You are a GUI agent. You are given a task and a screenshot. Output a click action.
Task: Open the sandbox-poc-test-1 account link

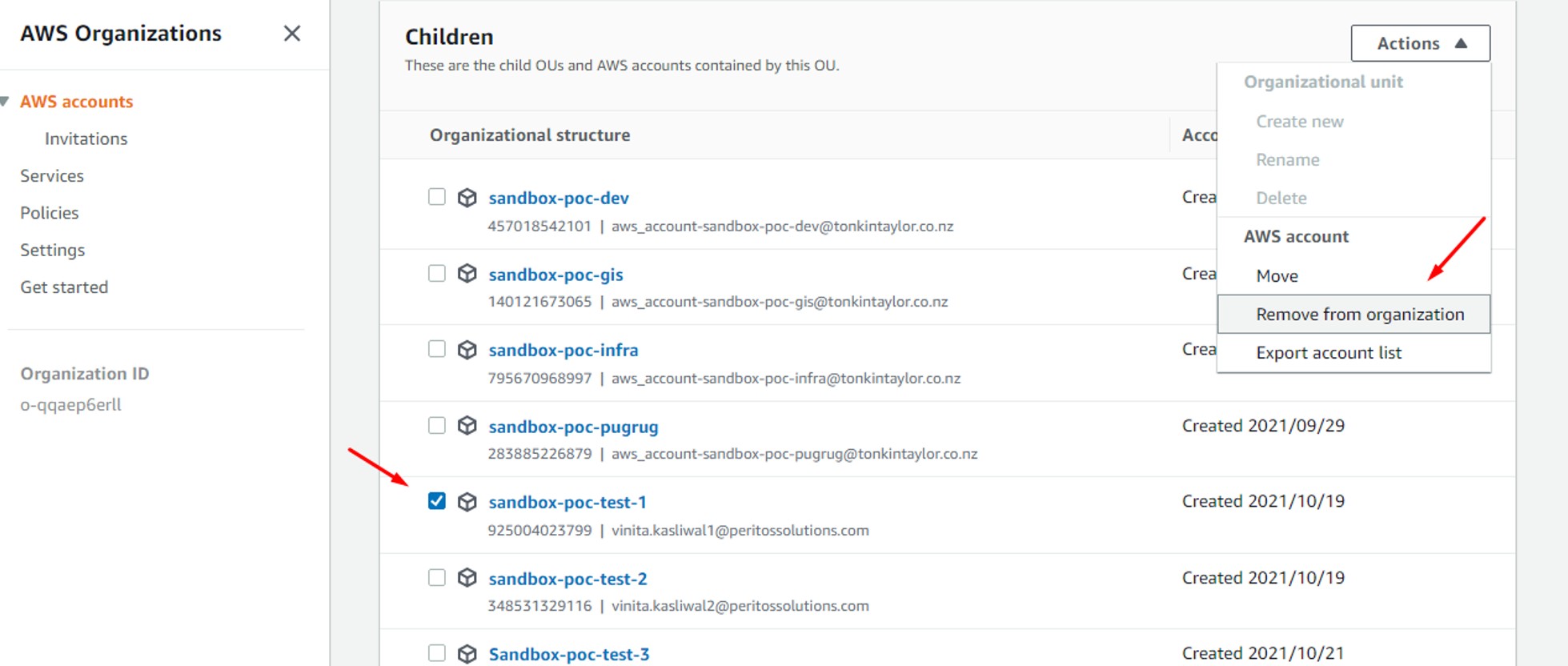[567, 503]
